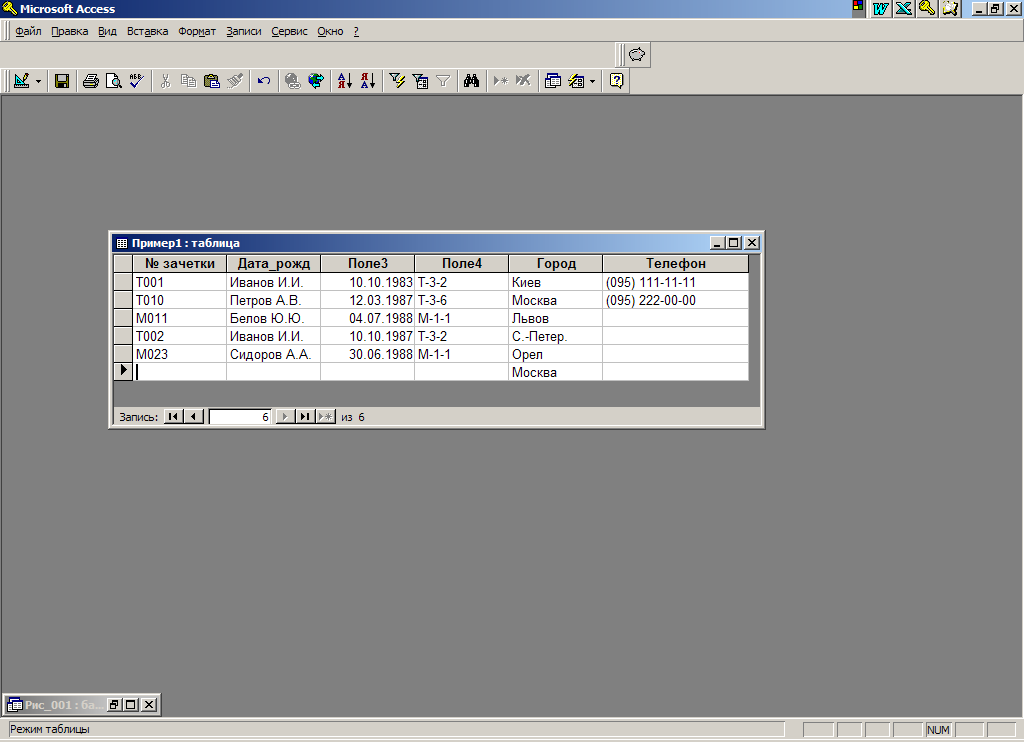
Task: Open the Web toolbar globe icon
Action: click(x=316, y=81)
